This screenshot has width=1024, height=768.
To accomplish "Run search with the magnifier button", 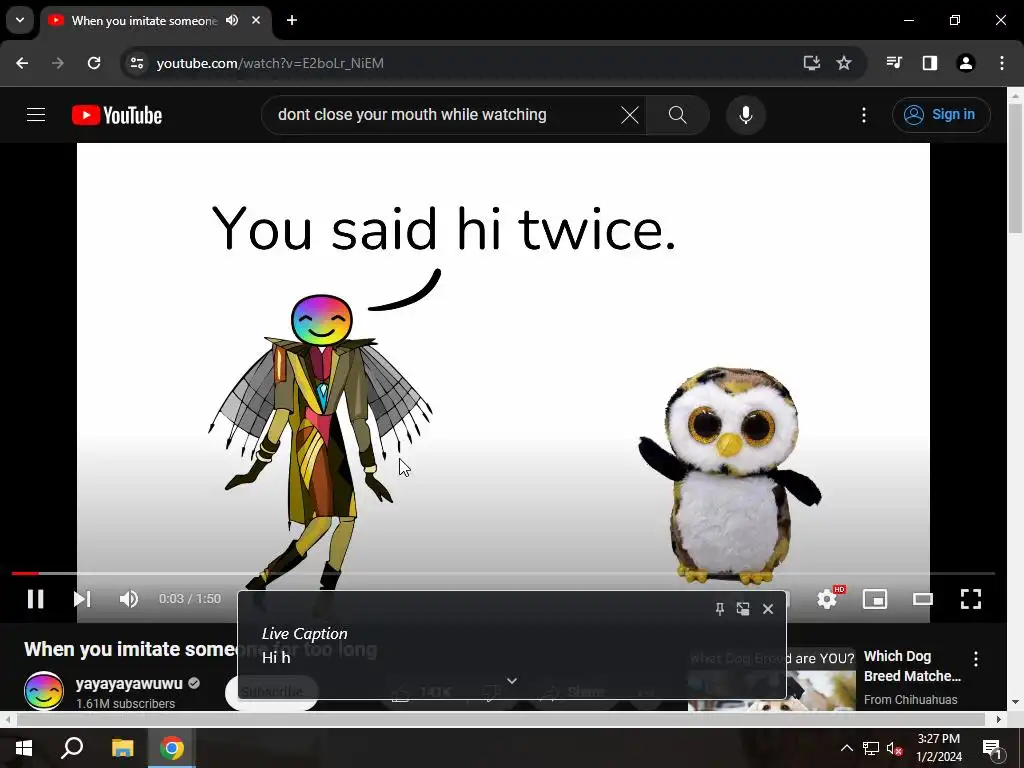I will [678, 115].
